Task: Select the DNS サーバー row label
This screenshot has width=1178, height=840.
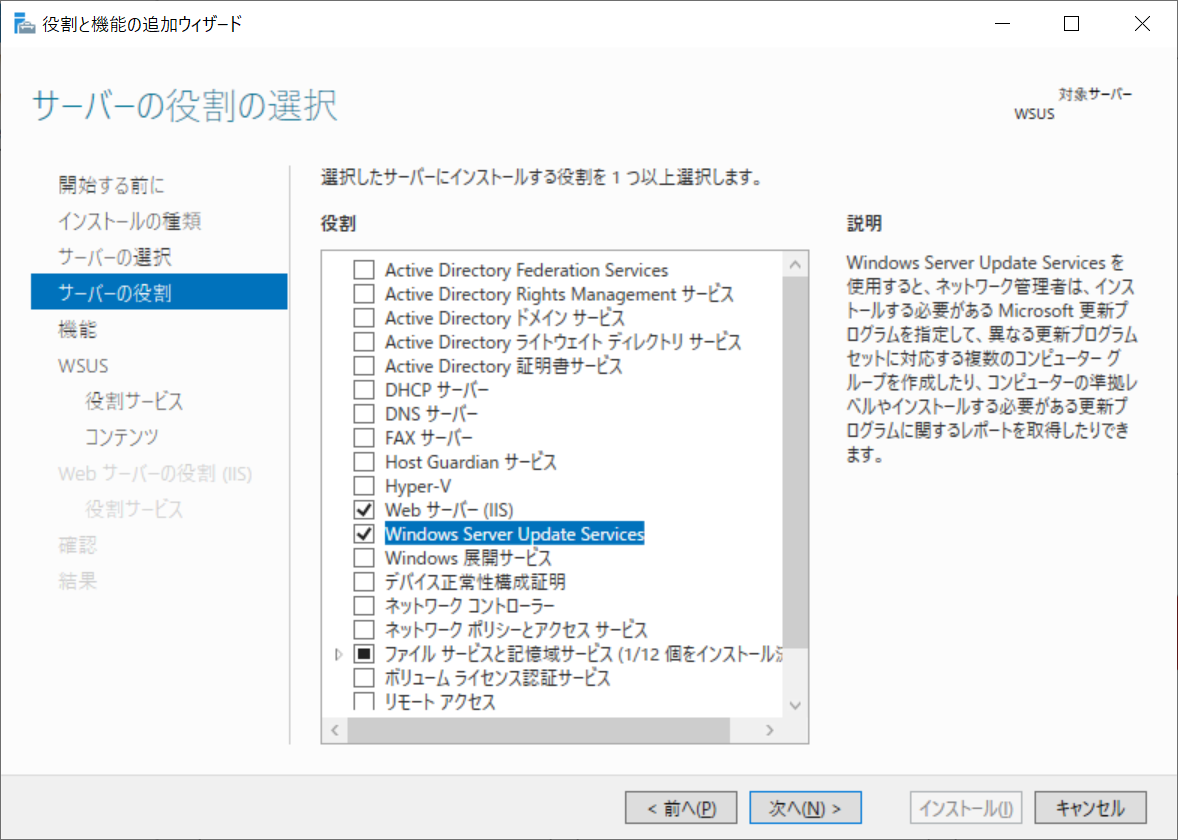Action: click(431, 414)
